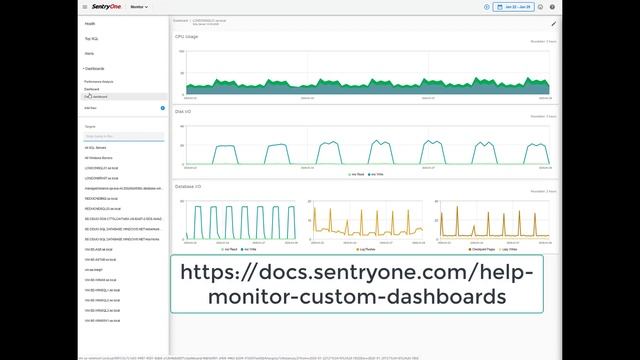
Task: Toggle Log Flushes legend in Database I/O
Action: [366, 249]
